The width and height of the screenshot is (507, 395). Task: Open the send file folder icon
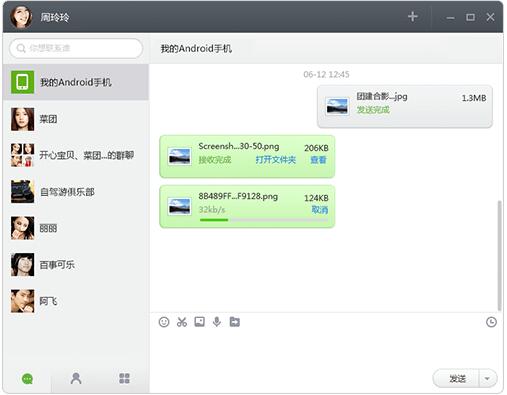coord(235,322)
